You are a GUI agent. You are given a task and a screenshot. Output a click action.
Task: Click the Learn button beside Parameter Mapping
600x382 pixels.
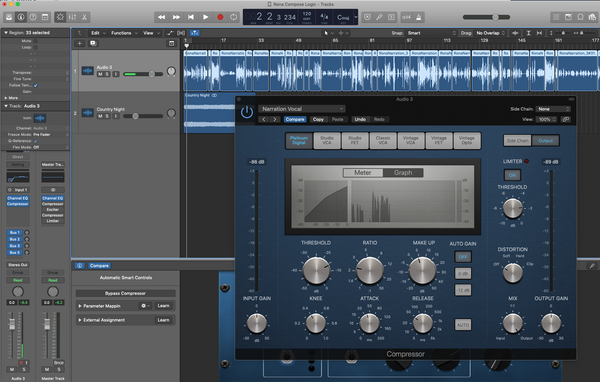[163, 306]
